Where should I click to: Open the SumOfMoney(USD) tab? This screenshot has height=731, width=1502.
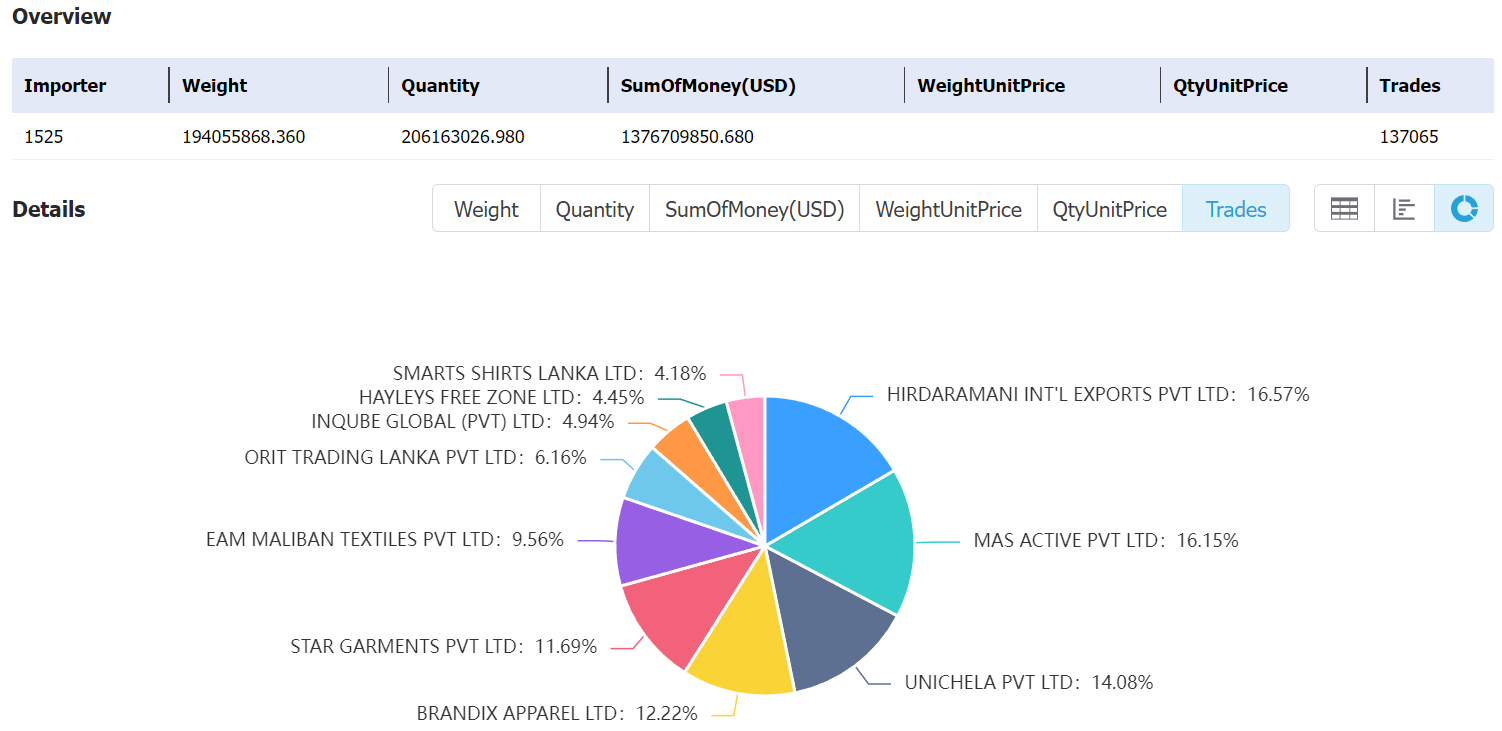(754, 209)
